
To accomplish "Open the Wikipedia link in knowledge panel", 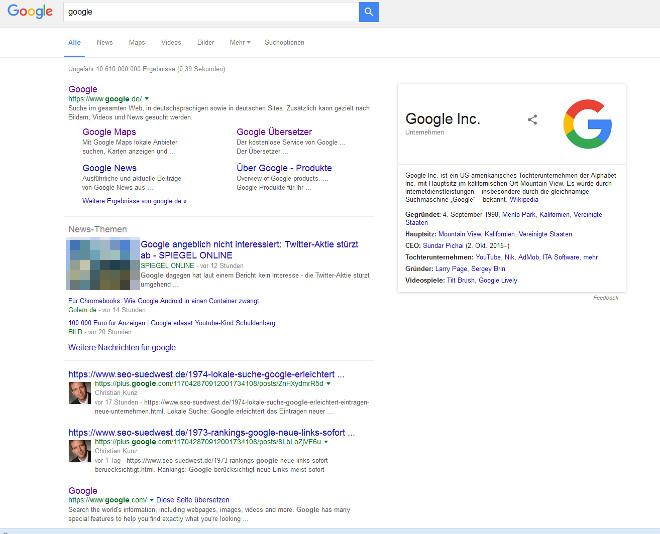I will (524, 199).
